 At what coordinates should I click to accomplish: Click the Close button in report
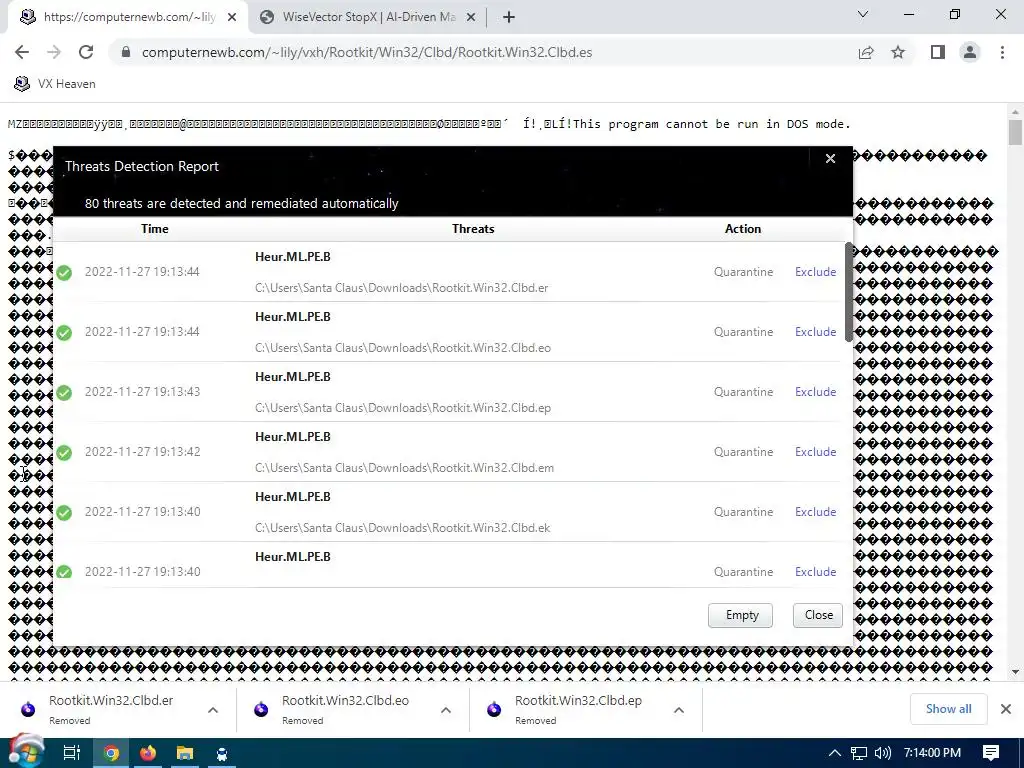point(818,615)
